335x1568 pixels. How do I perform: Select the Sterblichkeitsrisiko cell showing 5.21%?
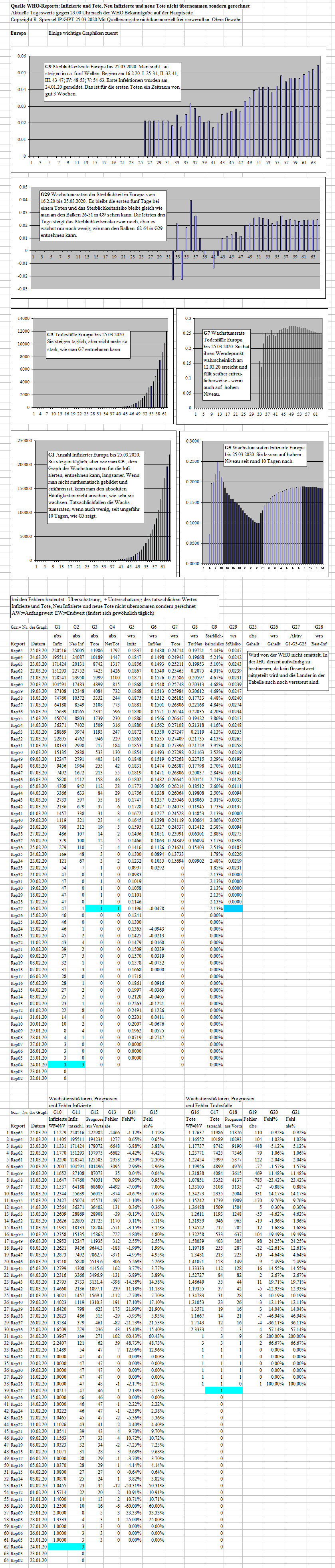pos(217,657)
